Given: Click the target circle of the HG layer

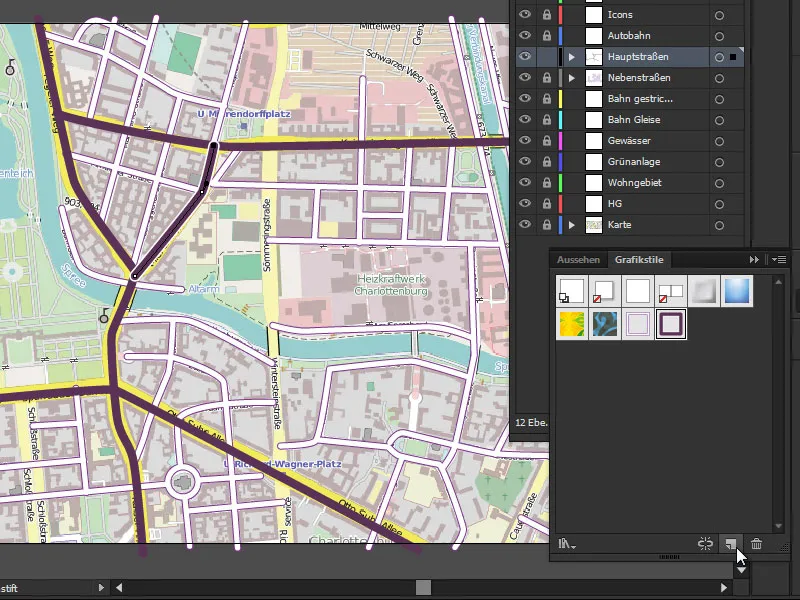Looking at the screenshot, I should (719, 204).
